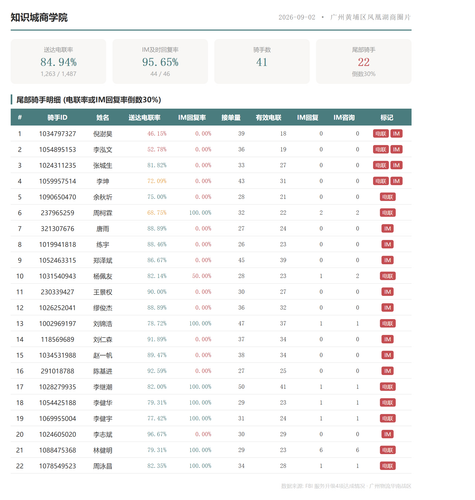The image size is (475, 500).
Task: Click rider ID 1054425188
Action: (x=57, y=403)
